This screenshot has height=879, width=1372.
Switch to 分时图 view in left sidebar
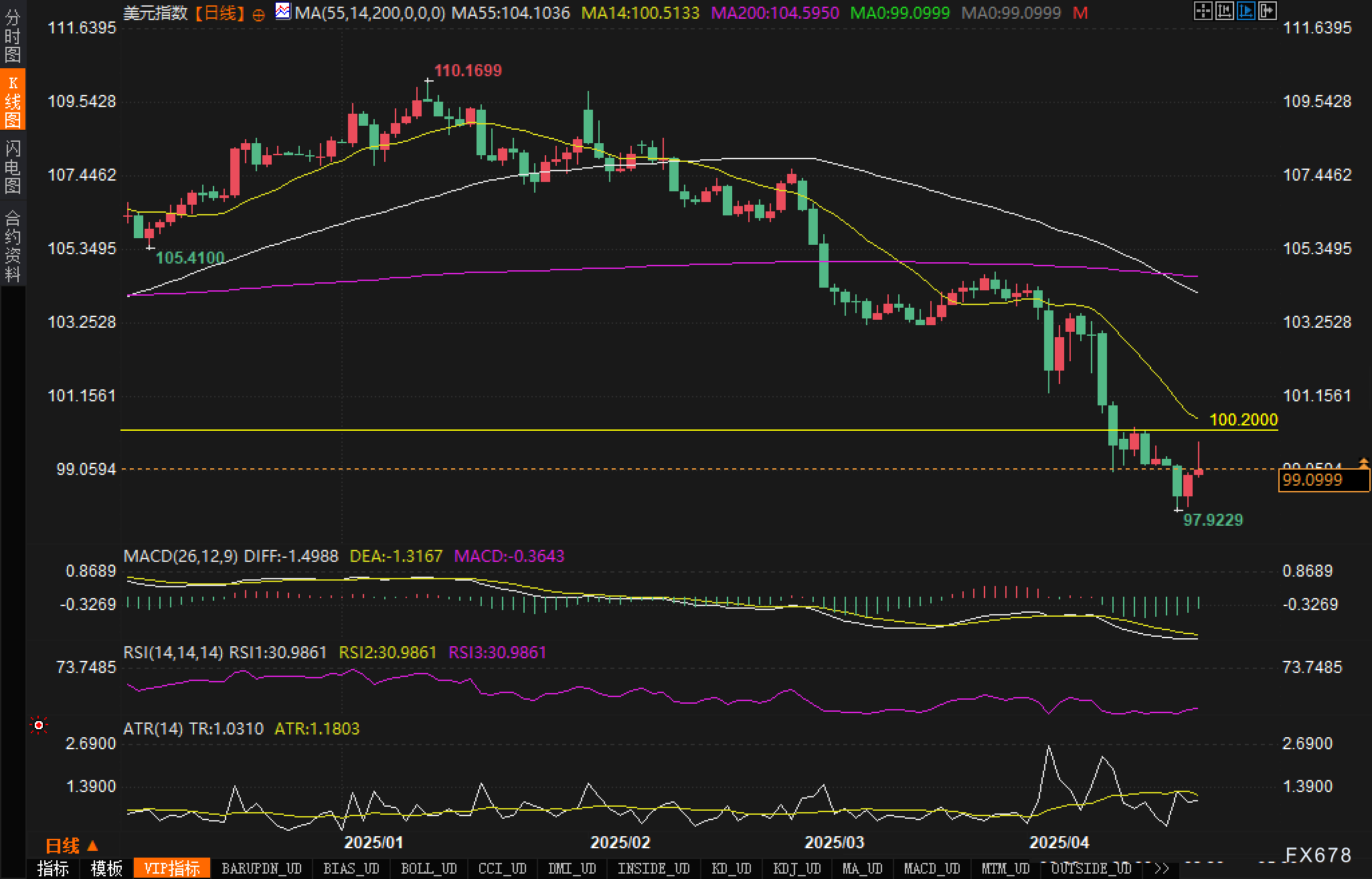pos(13,36)
